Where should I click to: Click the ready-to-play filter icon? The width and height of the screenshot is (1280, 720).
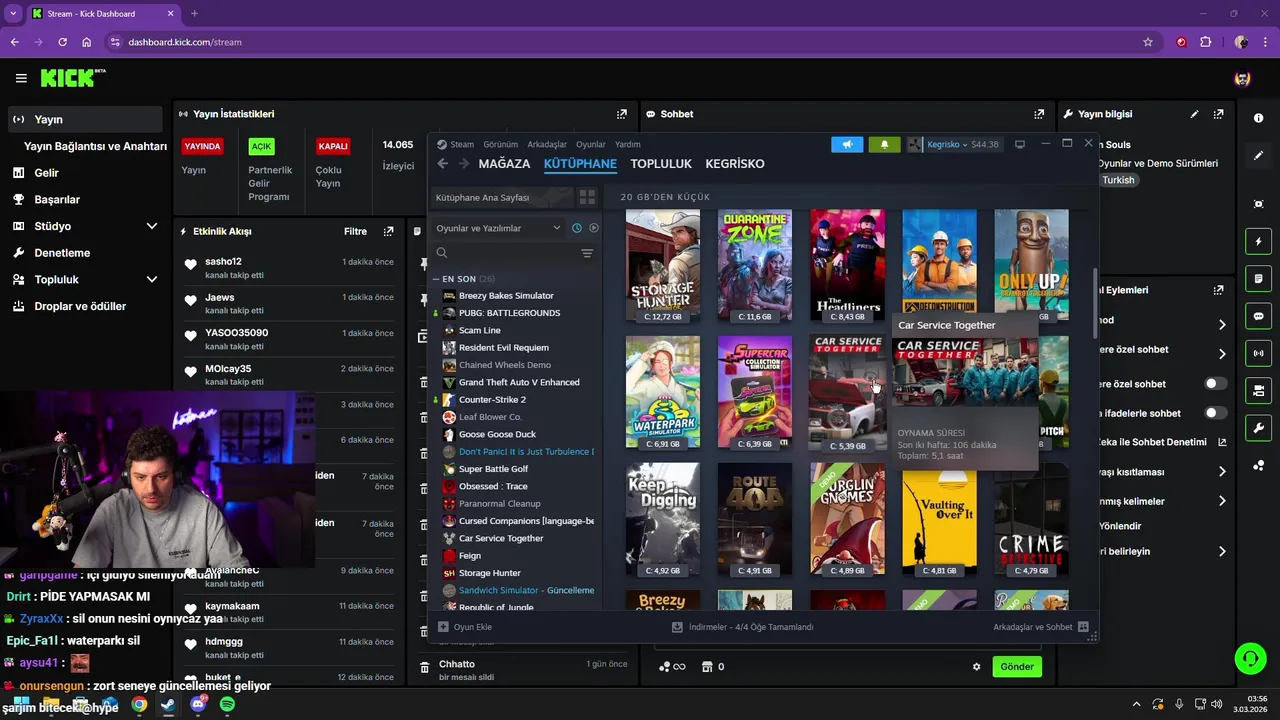[594, 228]
